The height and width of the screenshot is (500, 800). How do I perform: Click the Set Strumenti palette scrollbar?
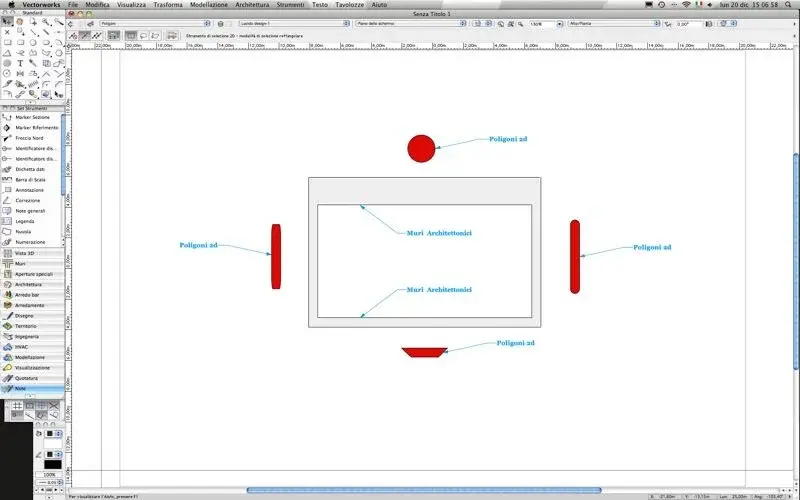click(63, 155)
